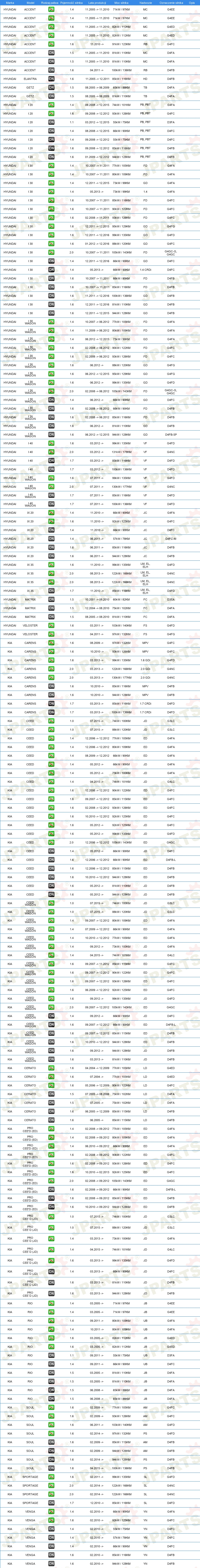
Task: Click the diesel icon in the SPORTAGE 1.7 row
Action: pos(51,1503)
